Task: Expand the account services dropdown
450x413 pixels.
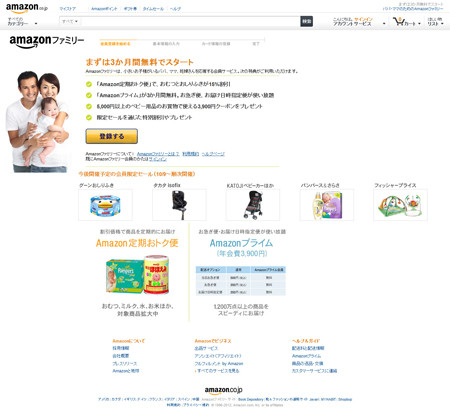Action: (x=359, y=22)
